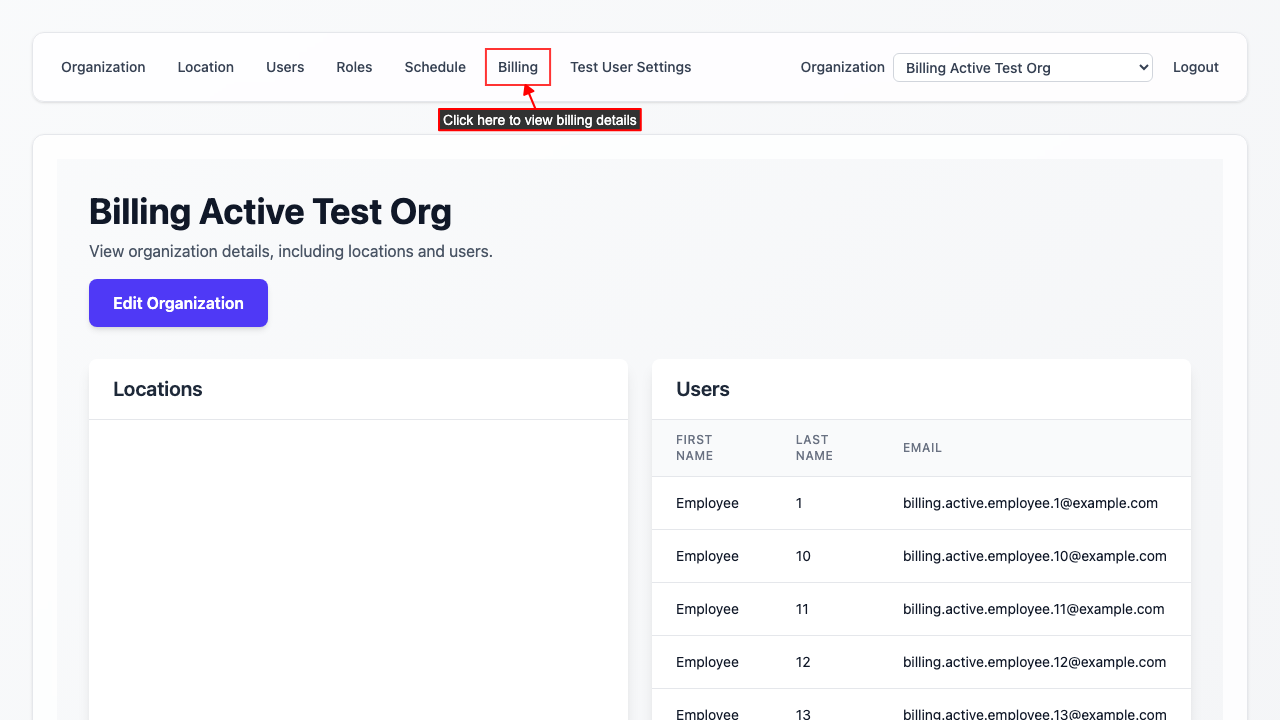The image size is (1280, 720).
Task: Click the Billing Active Test Org title
Action: [x=270, y=212]
